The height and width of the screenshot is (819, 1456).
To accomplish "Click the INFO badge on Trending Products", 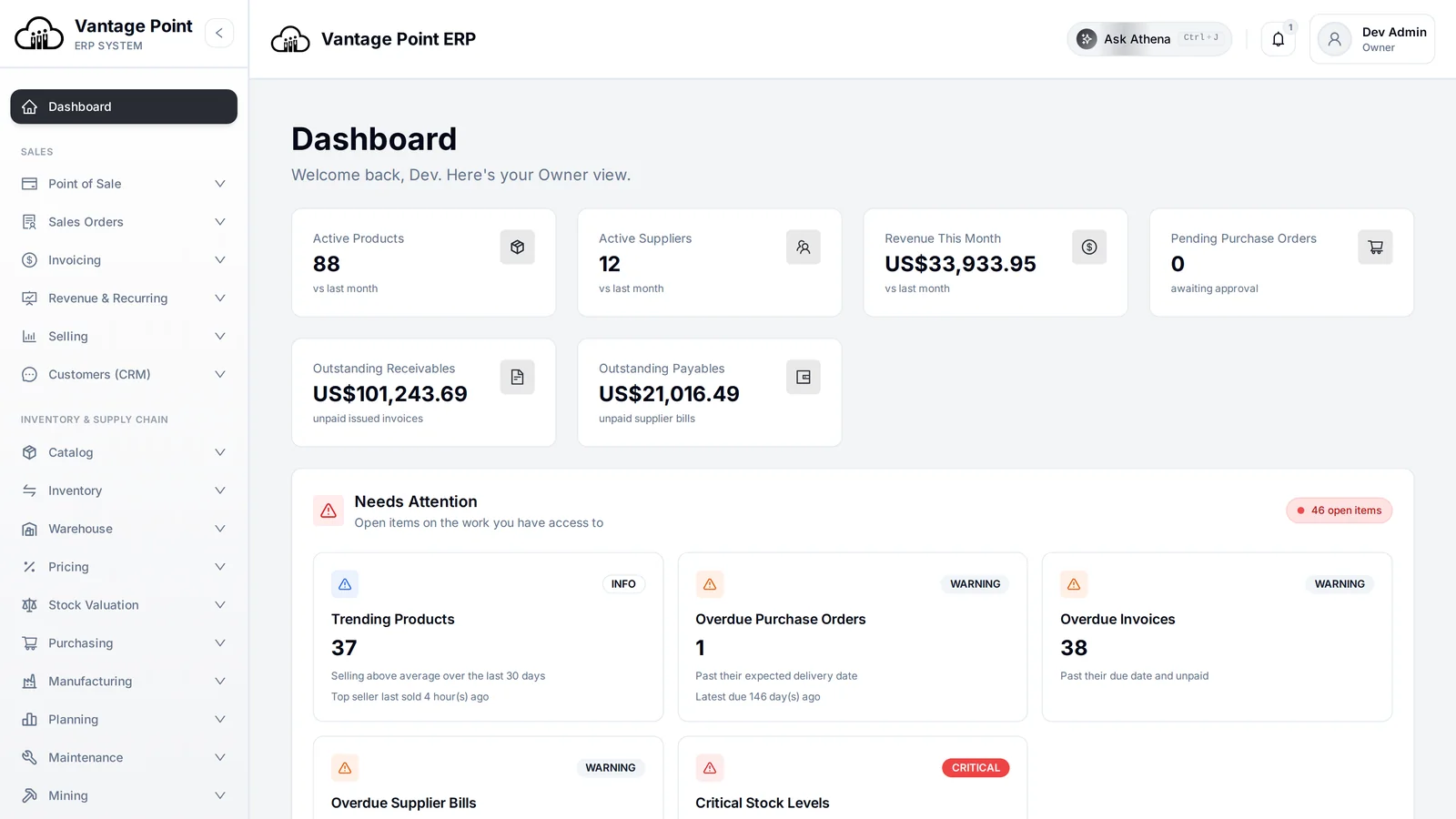I will [x=623, y=584].
